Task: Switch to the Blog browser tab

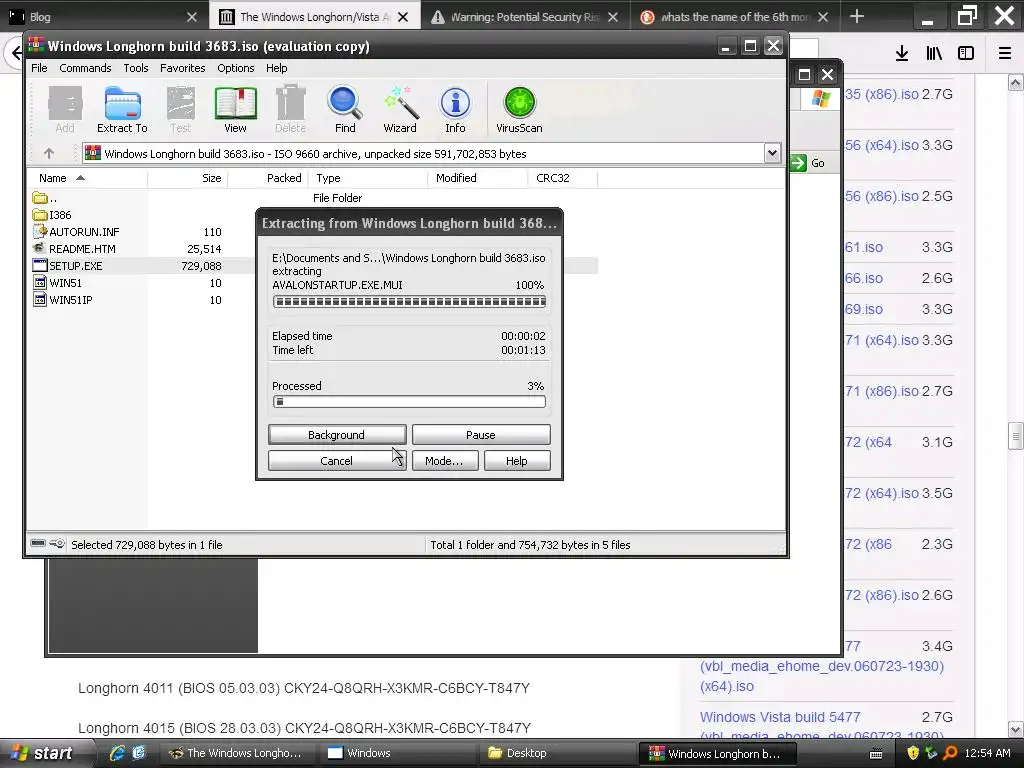Action: (104, 17)
